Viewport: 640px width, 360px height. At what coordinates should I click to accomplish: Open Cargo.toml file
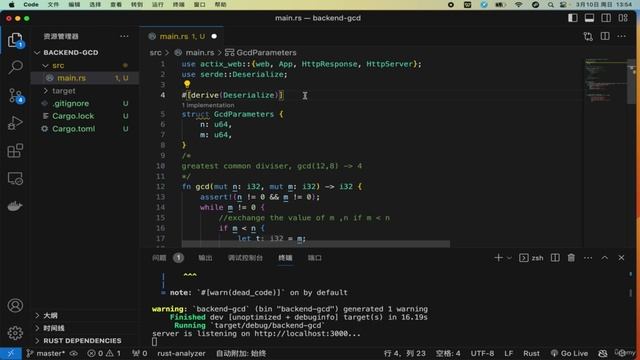(85, 129)
